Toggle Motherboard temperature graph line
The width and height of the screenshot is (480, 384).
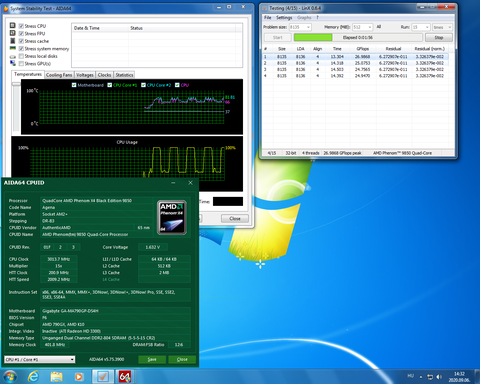74,85
